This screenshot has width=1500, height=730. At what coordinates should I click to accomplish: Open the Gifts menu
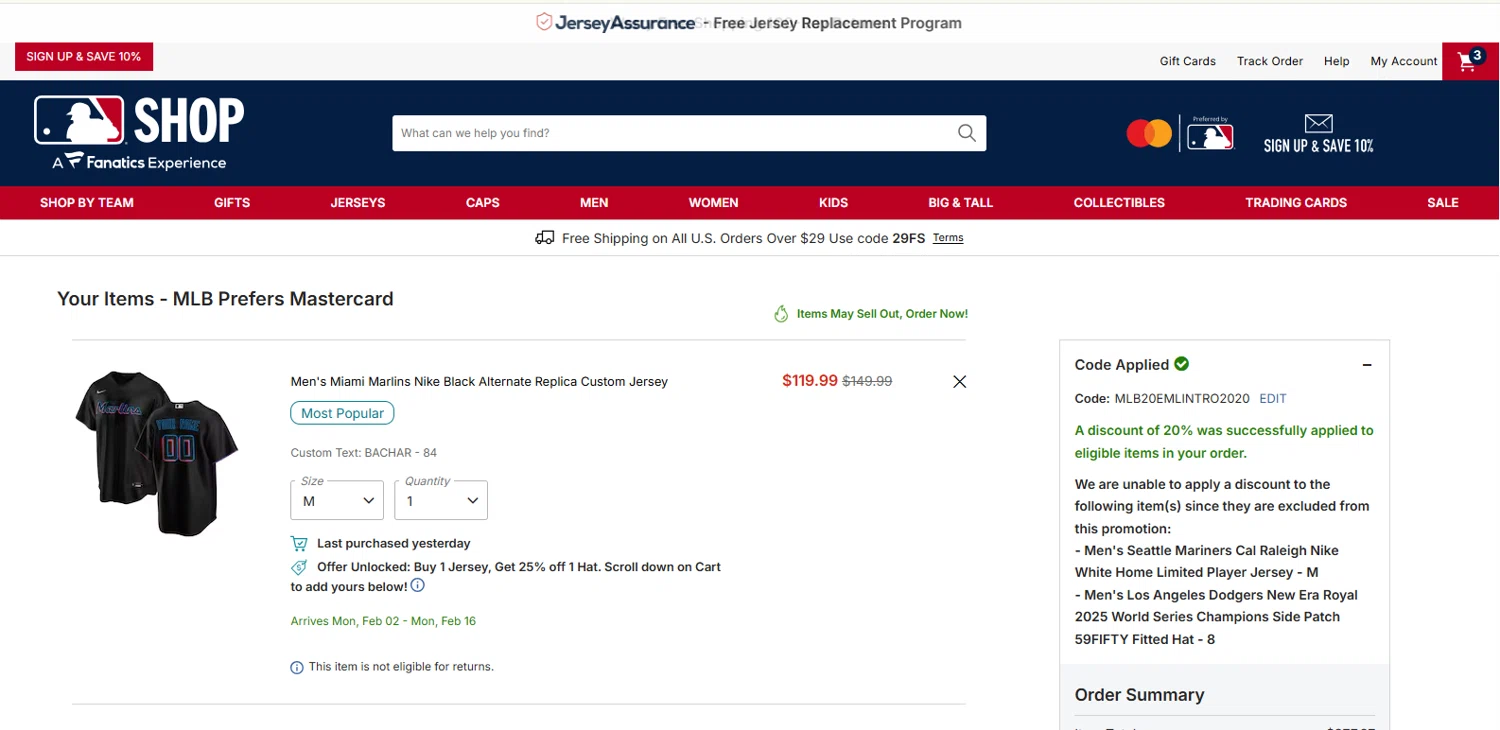pos(232,202)
